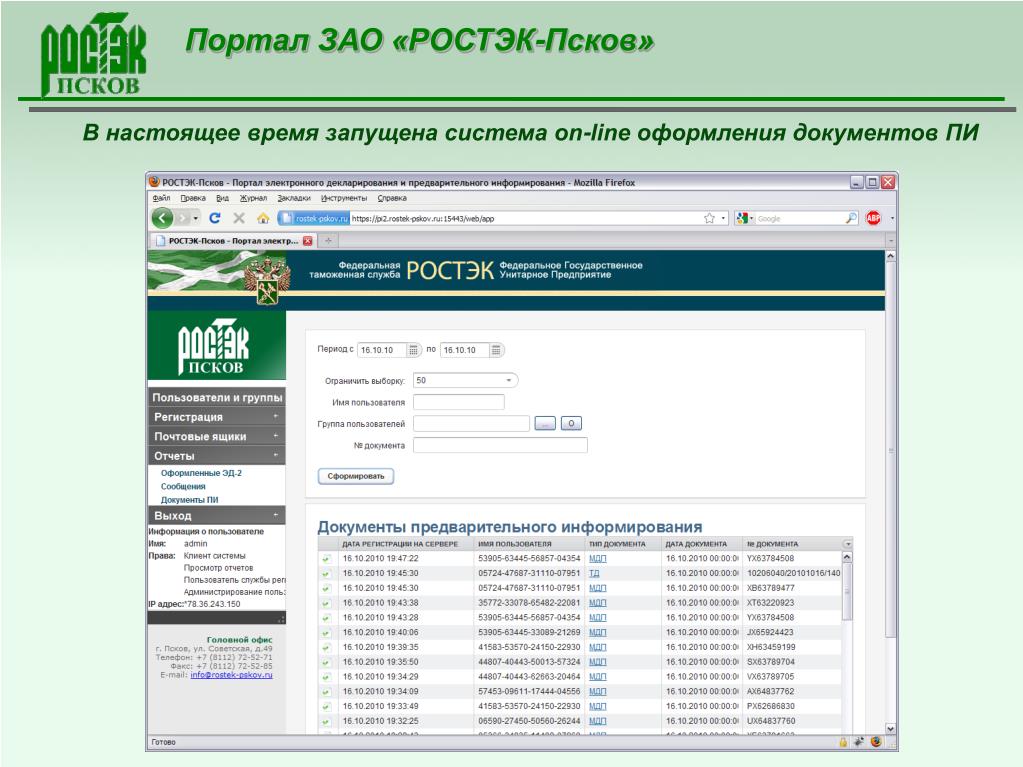
Task: Open Adblock Plus ABP icon
Action: pos(873,218)
